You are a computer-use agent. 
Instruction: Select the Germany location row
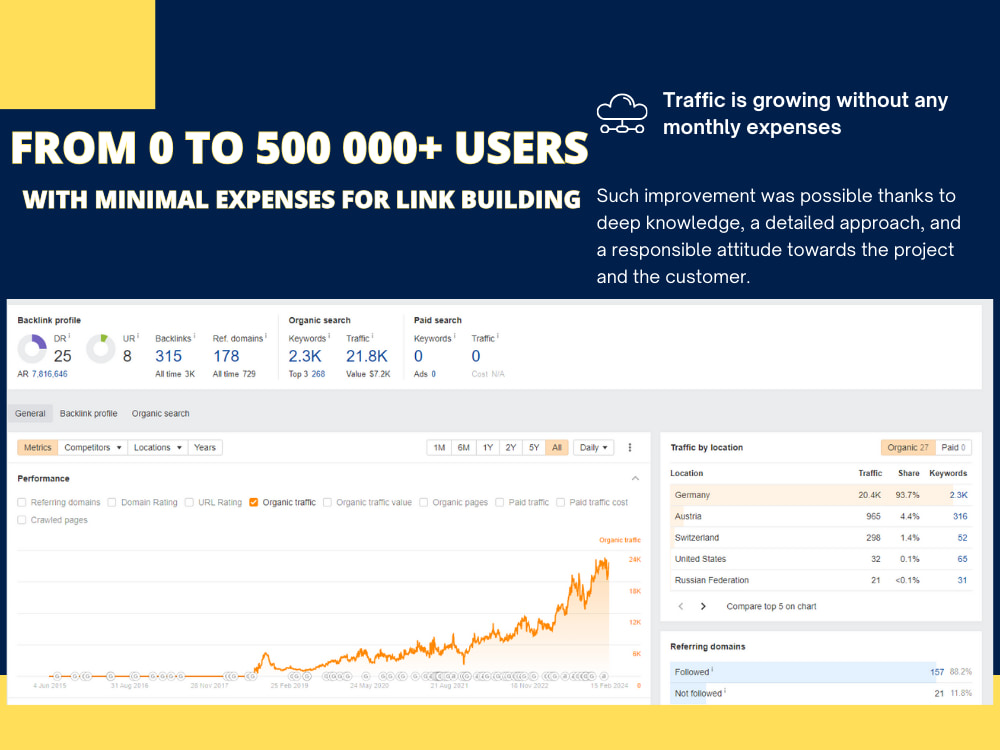click(821, 495)
